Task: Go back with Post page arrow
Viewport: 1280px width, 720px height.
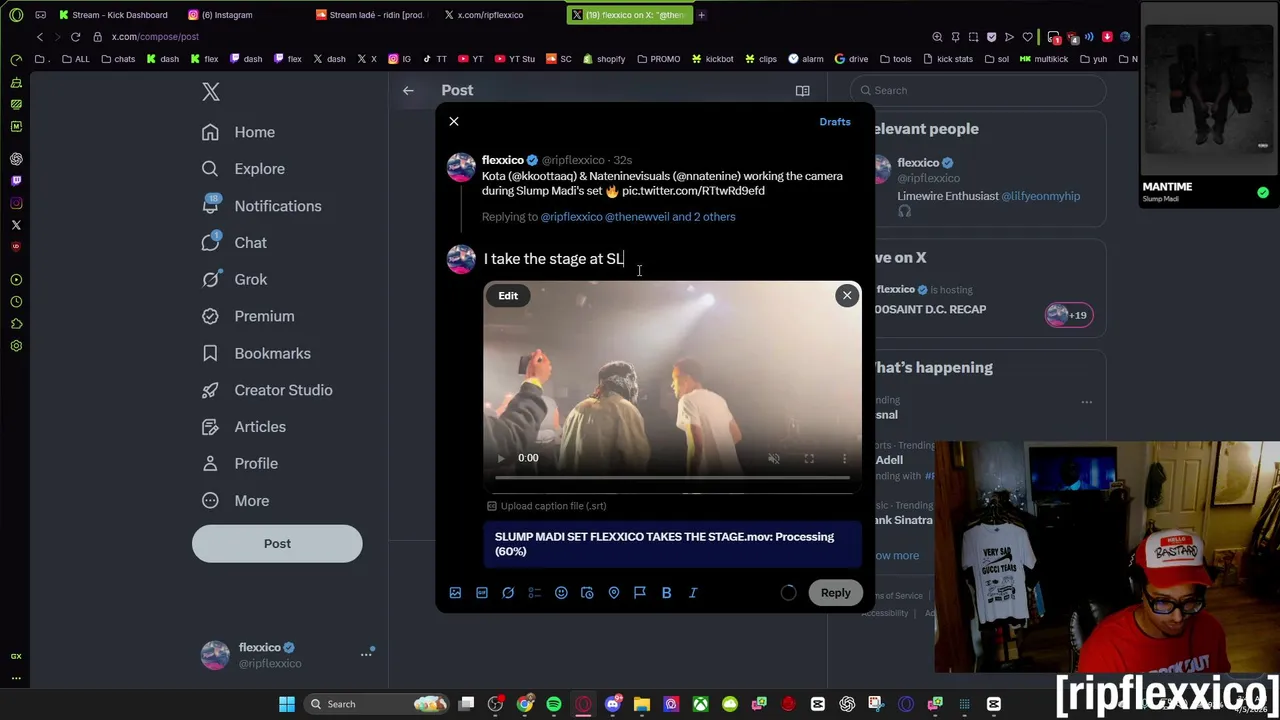Action: 408,91
